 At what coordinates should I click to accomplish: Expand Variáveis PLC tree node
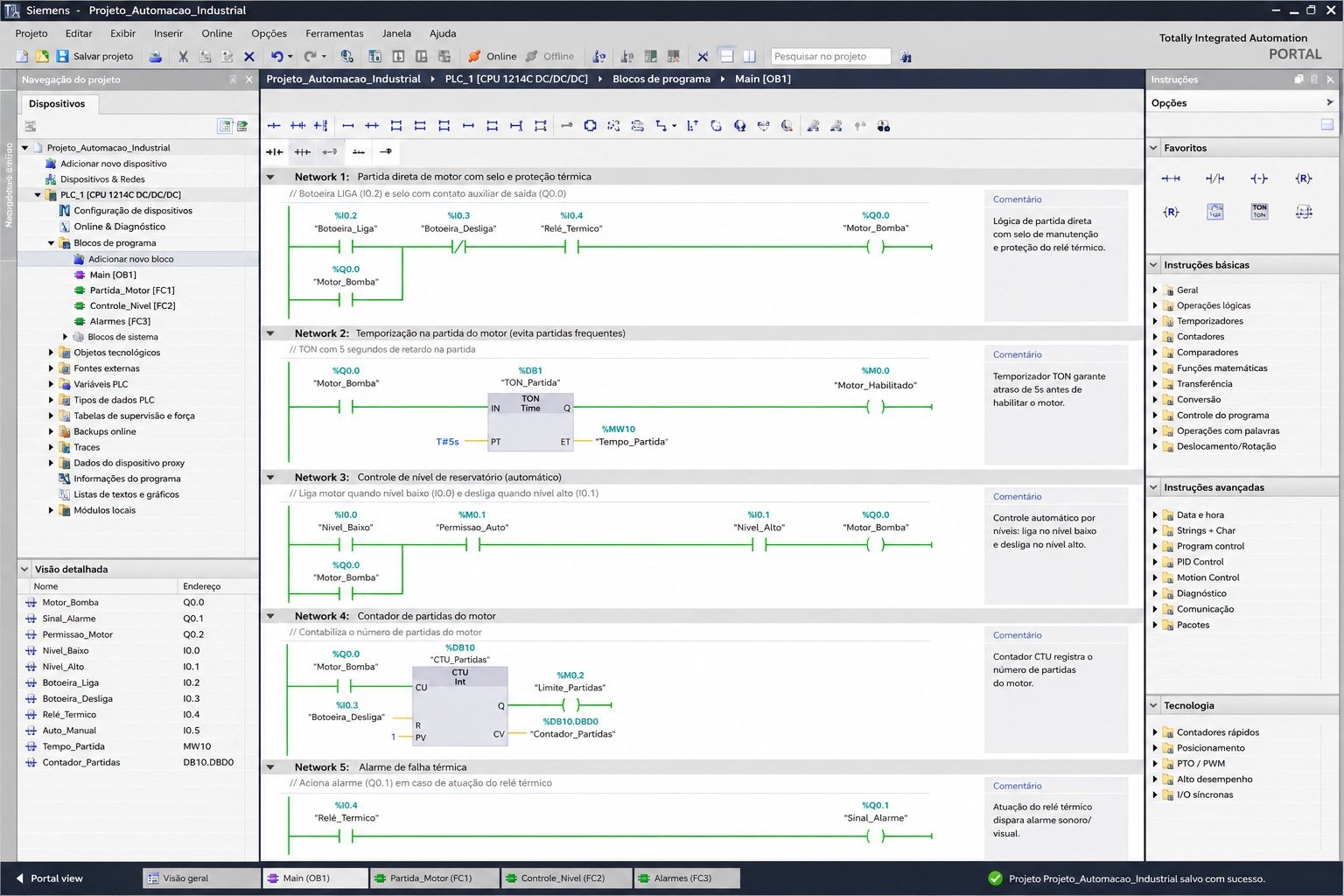pyautogui.click(x=51, y=384)
